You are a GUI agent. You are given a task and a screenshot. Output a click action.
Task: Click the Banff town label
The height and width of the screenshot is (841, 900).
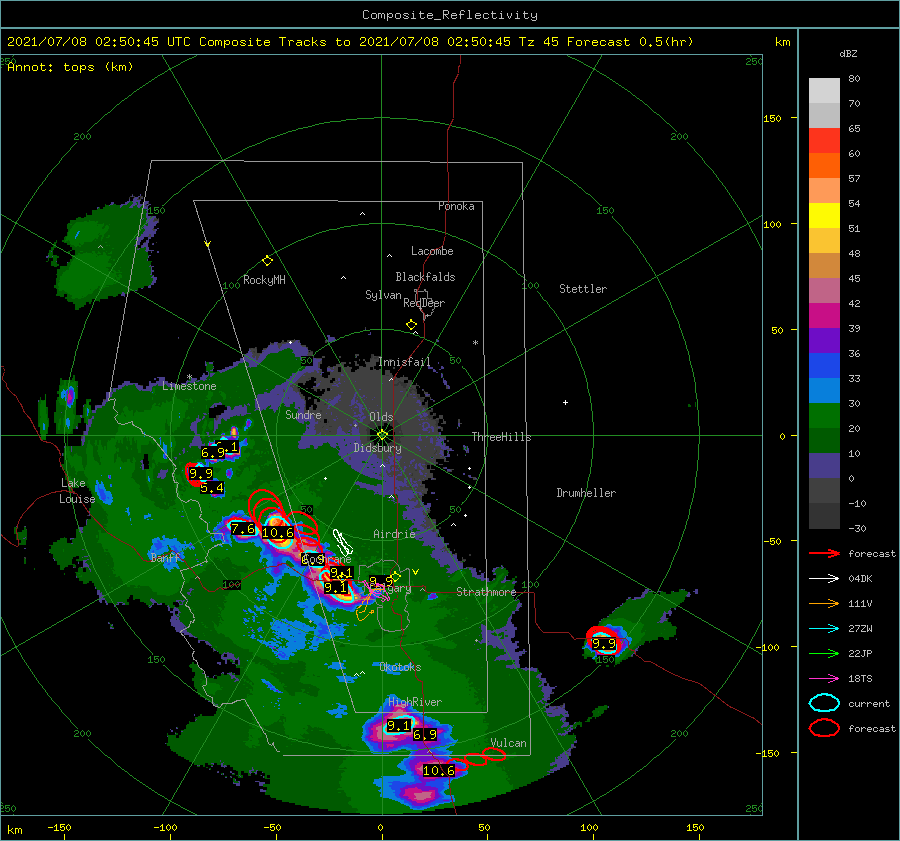[165, 557]
